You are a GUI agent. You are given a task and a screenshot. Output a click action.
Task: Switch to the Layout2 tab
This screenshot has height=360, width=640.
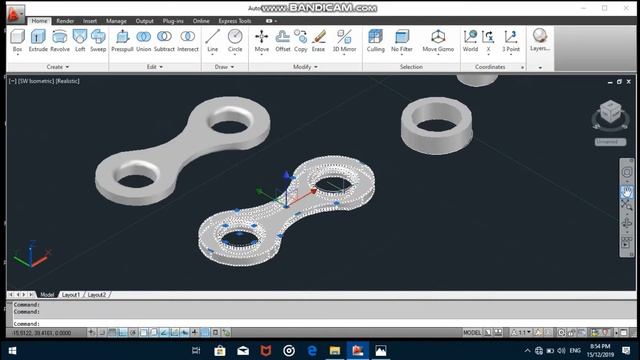(97, 295)
